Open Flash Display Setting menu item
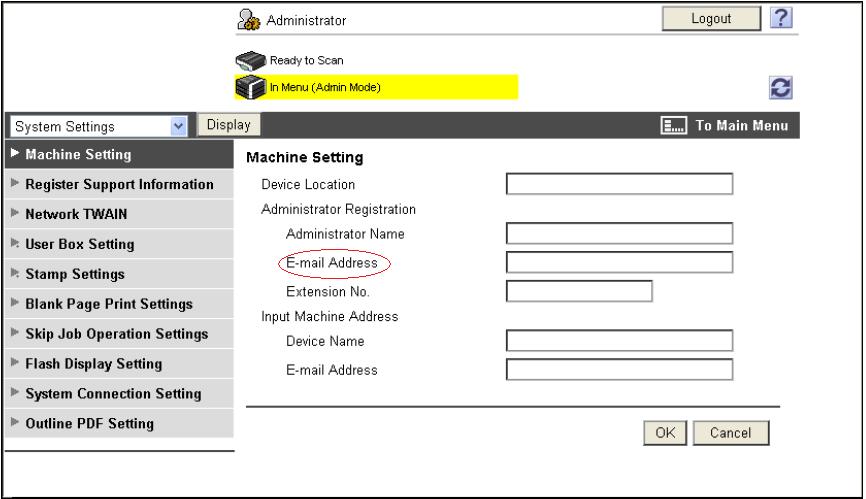The image size is (866, 499). point(119,364)
